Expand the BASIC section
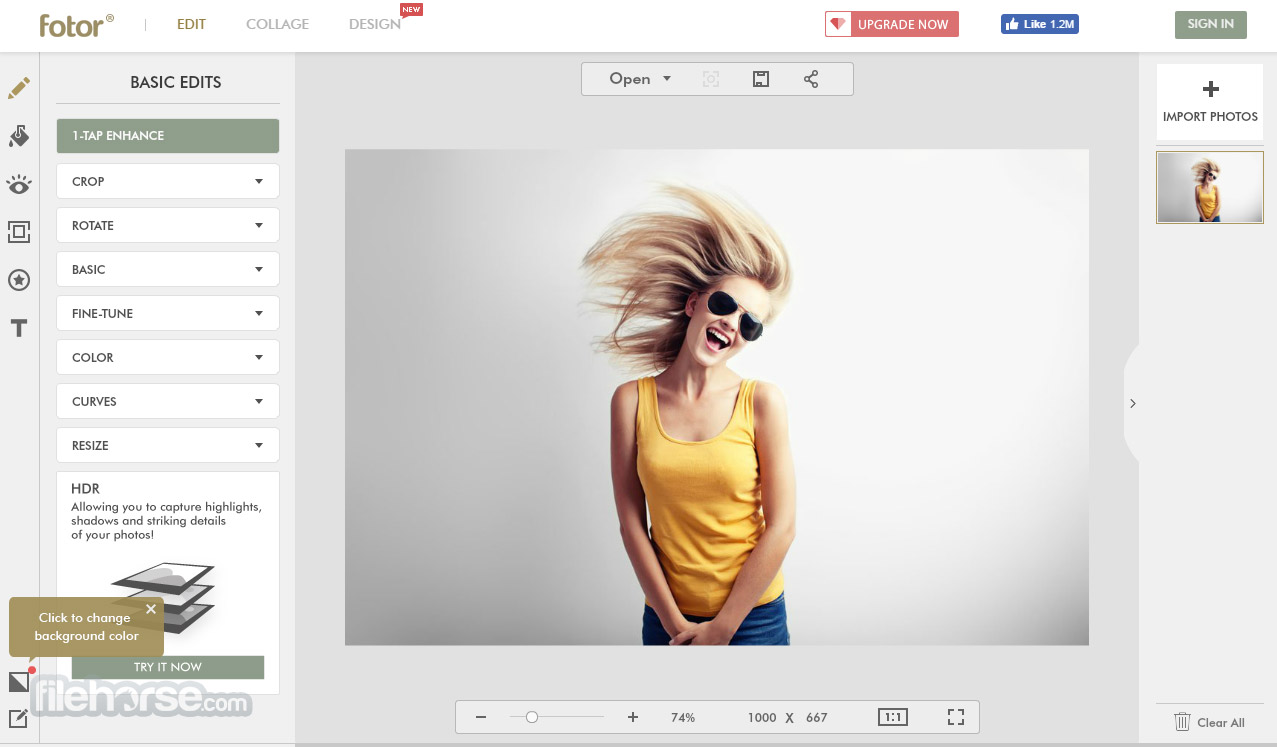 coord(168,269)
